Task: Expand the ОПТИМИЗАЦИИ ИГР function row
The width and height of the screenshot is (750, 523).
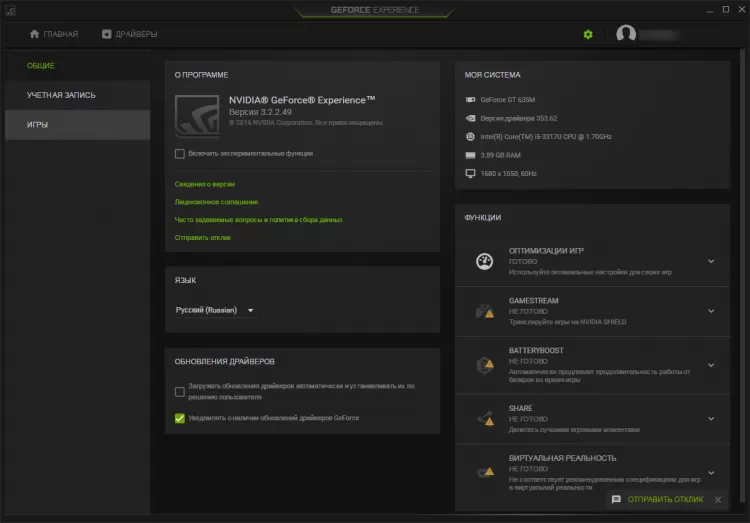Action: 711,261
